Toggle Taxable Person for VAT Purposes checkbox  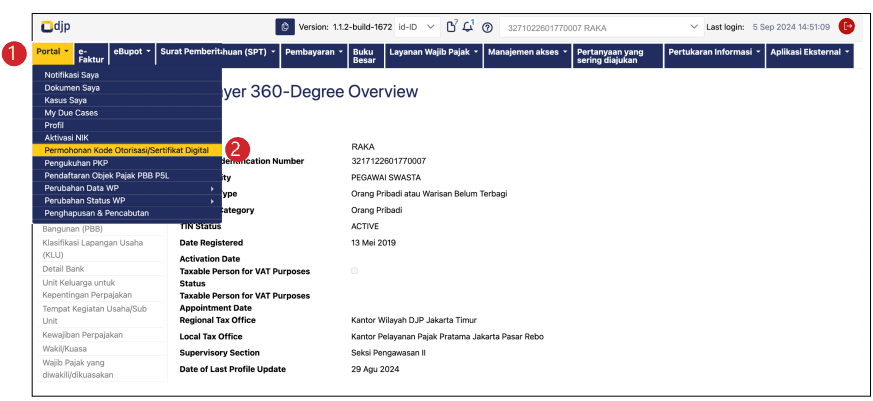(354, 271)
